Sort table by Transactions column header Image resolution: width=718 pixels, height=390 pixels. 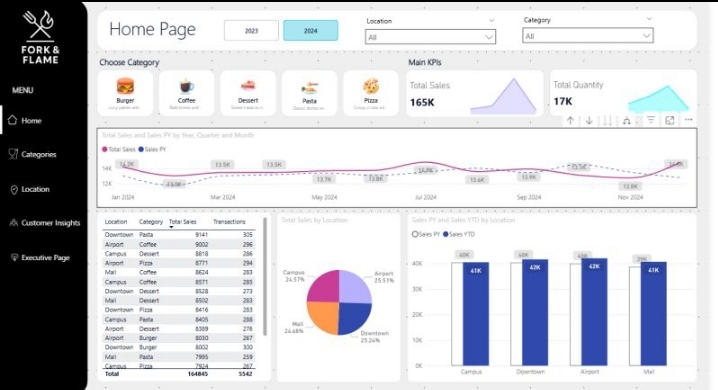(229, 222)
